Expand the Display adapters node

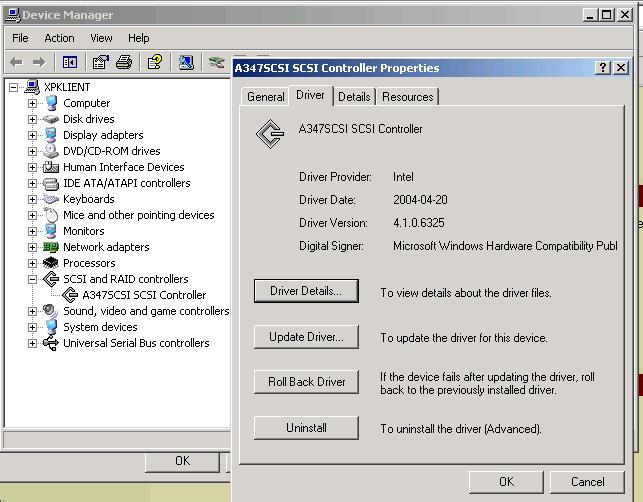click(32, 135)
